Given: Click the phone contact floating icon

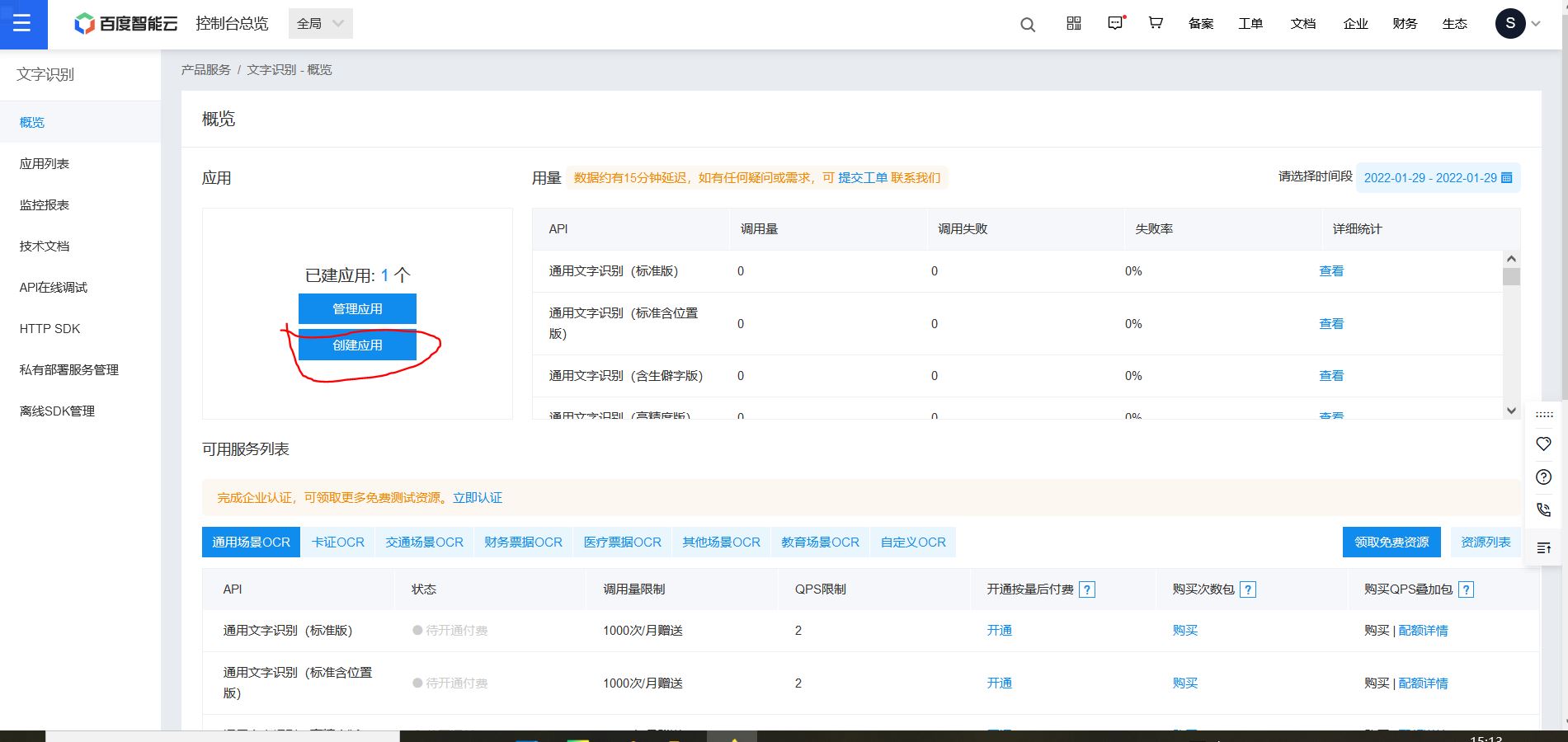Looking at the screenshot, I should (x=1544, y=510).
